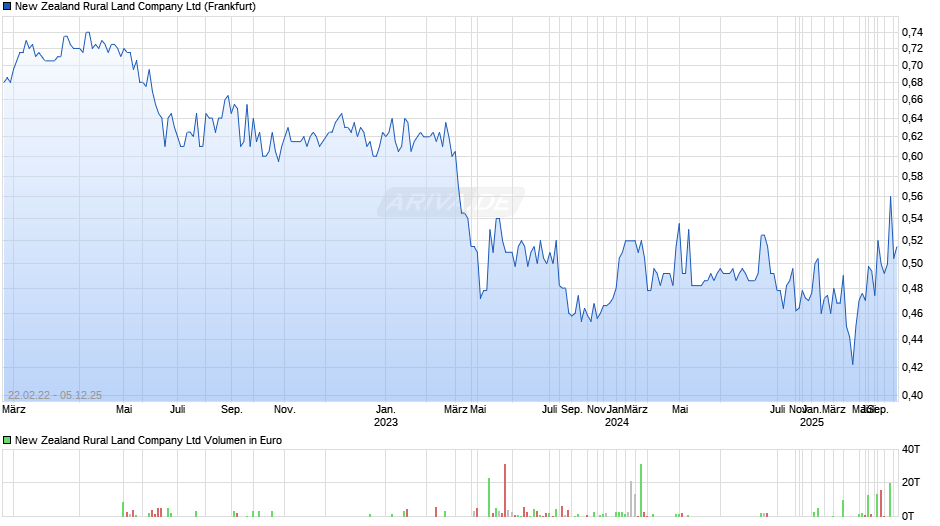Click the 0,50 price axis label

(x=912, y=263)
